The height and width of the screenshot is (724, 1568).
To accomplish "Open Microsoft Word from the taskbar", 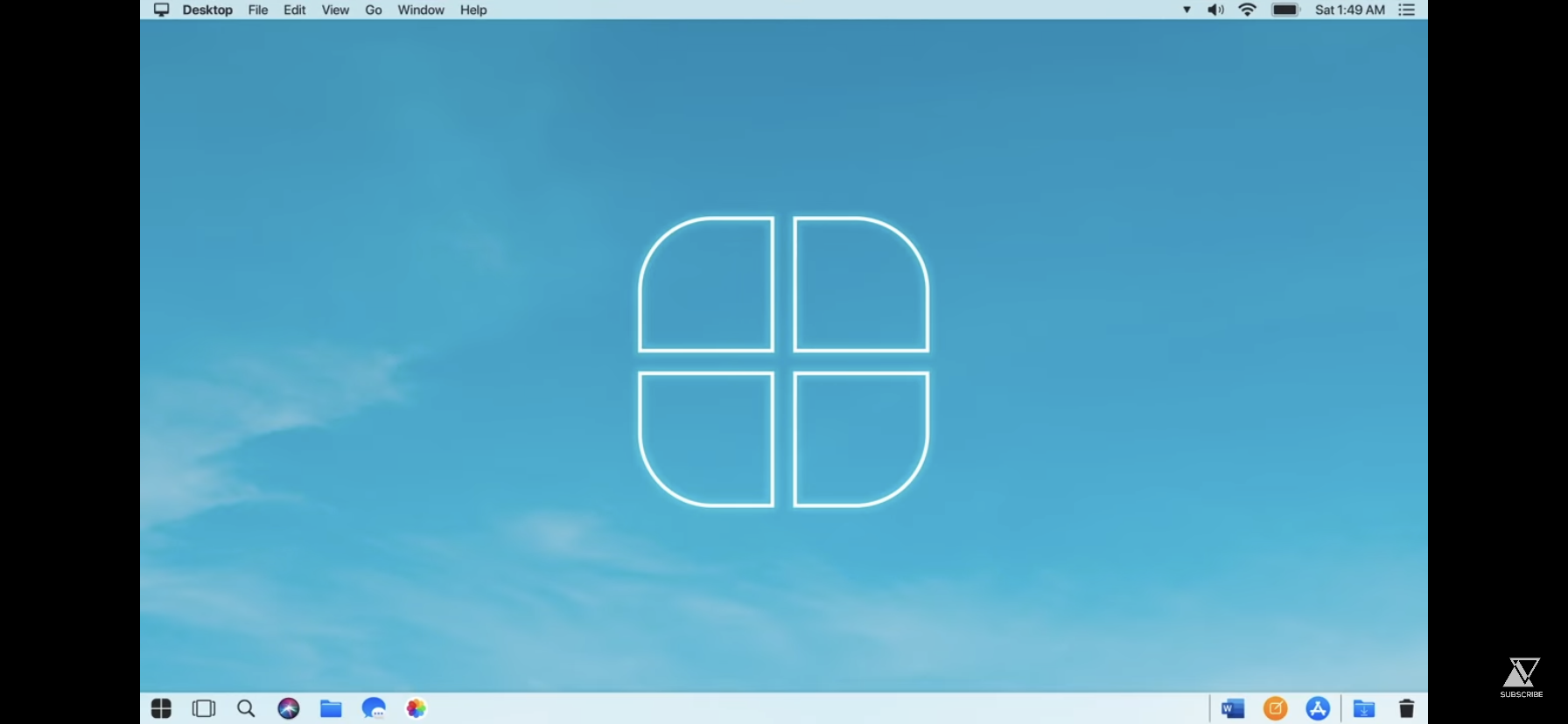I will [x=1233, y=708].
